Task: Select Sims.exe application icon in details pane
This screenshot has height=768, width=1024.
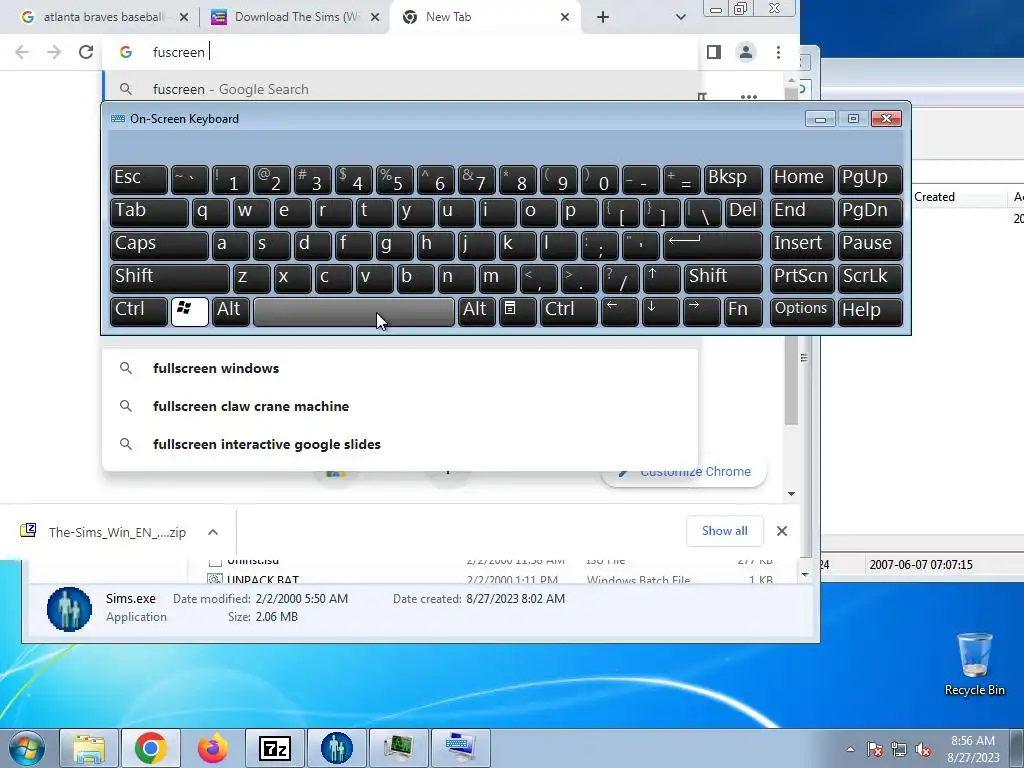Action: 69,609
